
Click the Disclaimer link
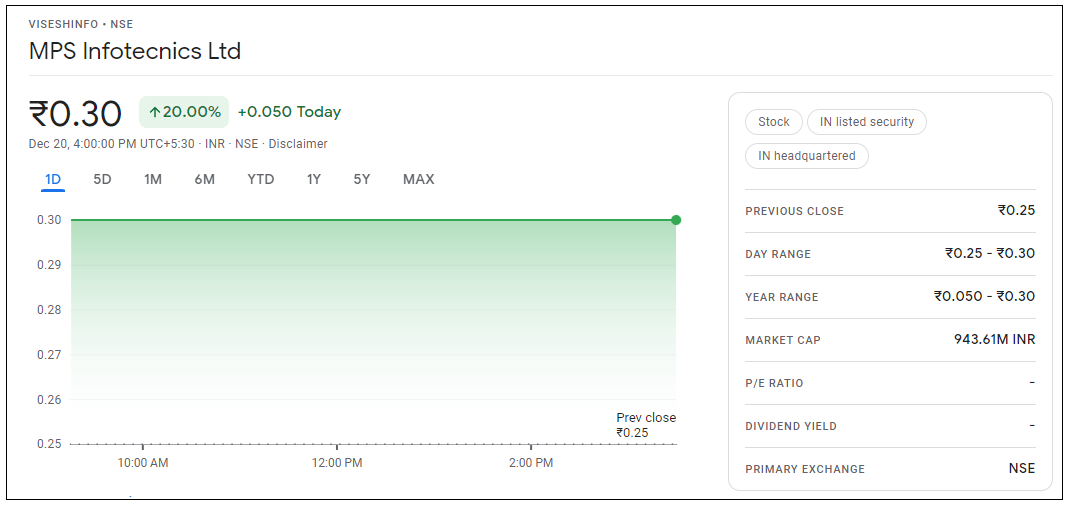(x=298, y=144)
